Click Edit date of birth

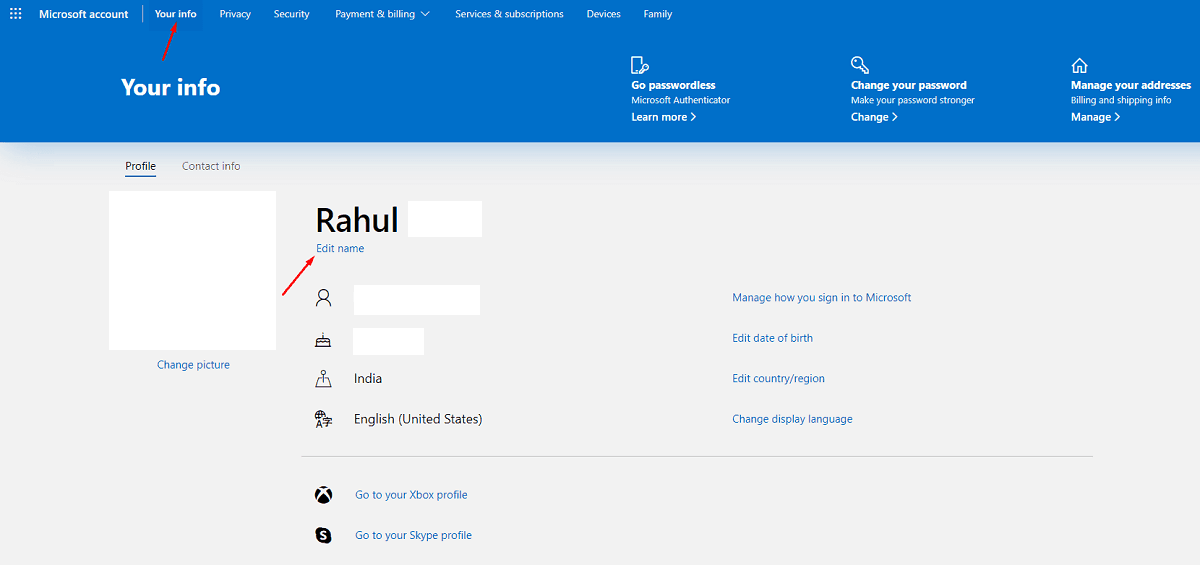pyautogui.click(x=773, y=338)
